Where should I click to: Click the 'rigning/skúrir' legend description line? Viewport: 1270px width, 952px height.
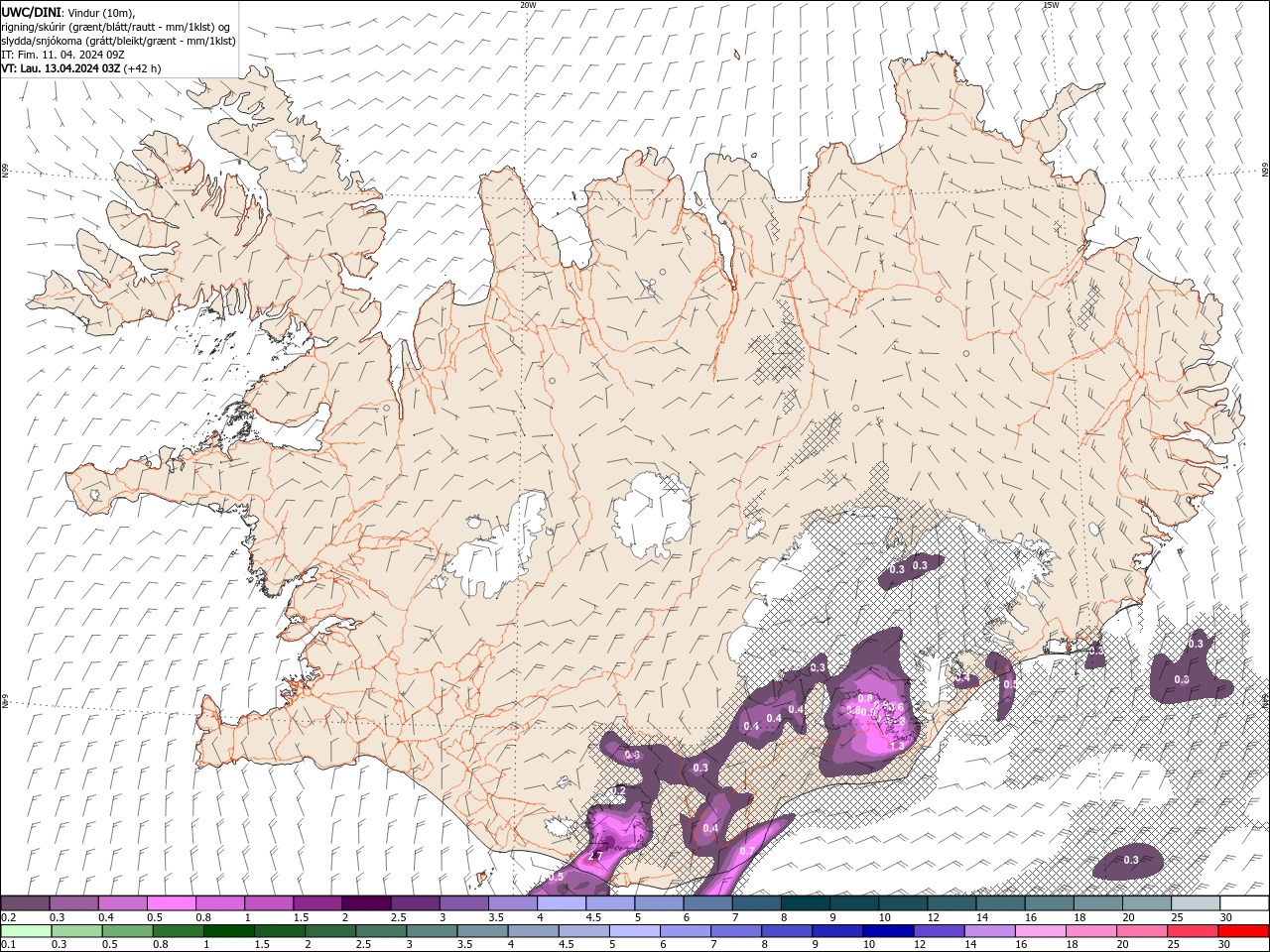[x=116, y=27]
